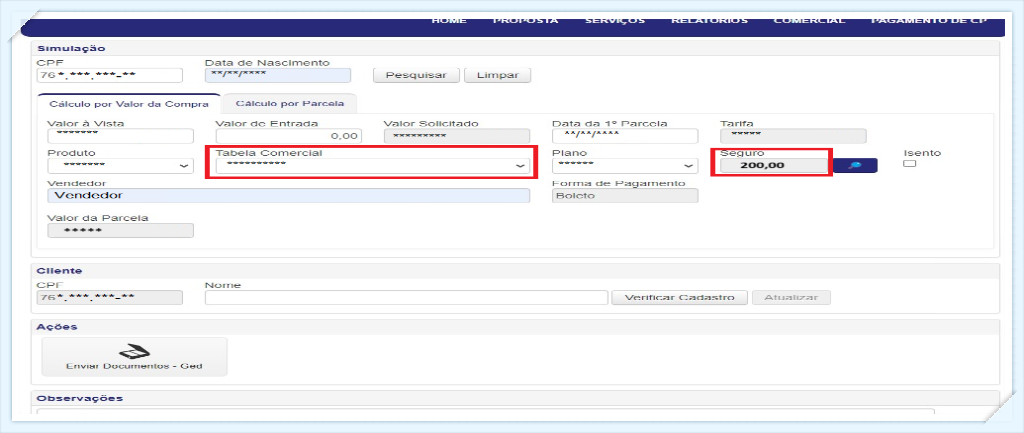The height and width of the screenshot is (433, 1024).
Task: Click the Tarifa field
Action: 793,136
